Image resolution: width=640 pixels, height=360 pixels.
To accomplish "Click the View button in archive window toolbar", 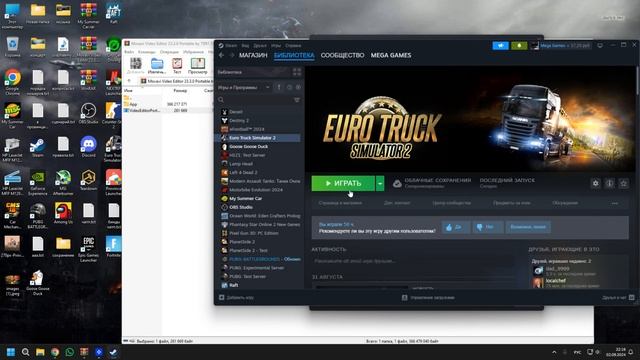I will pos(198,65).
